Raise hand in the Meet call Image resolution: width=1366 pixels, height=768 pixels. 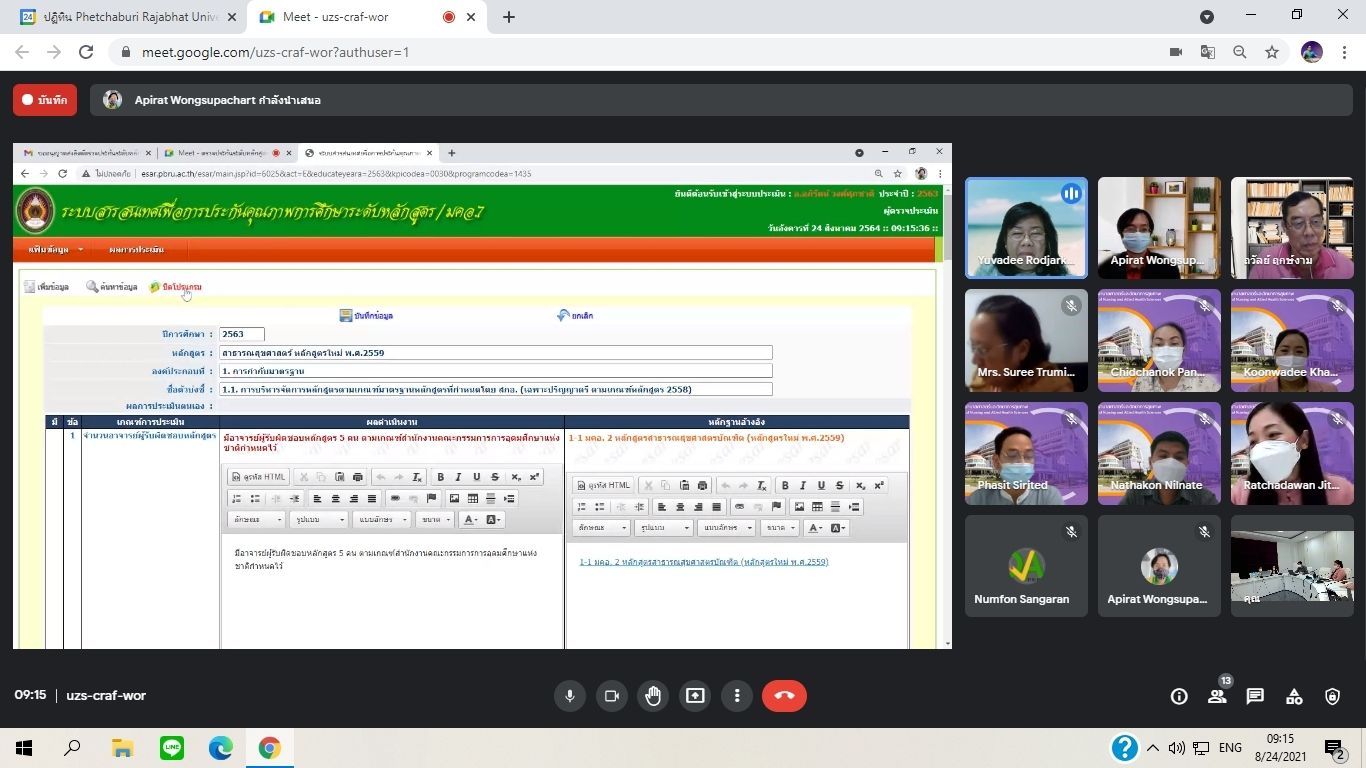click(x=653, y=696)
